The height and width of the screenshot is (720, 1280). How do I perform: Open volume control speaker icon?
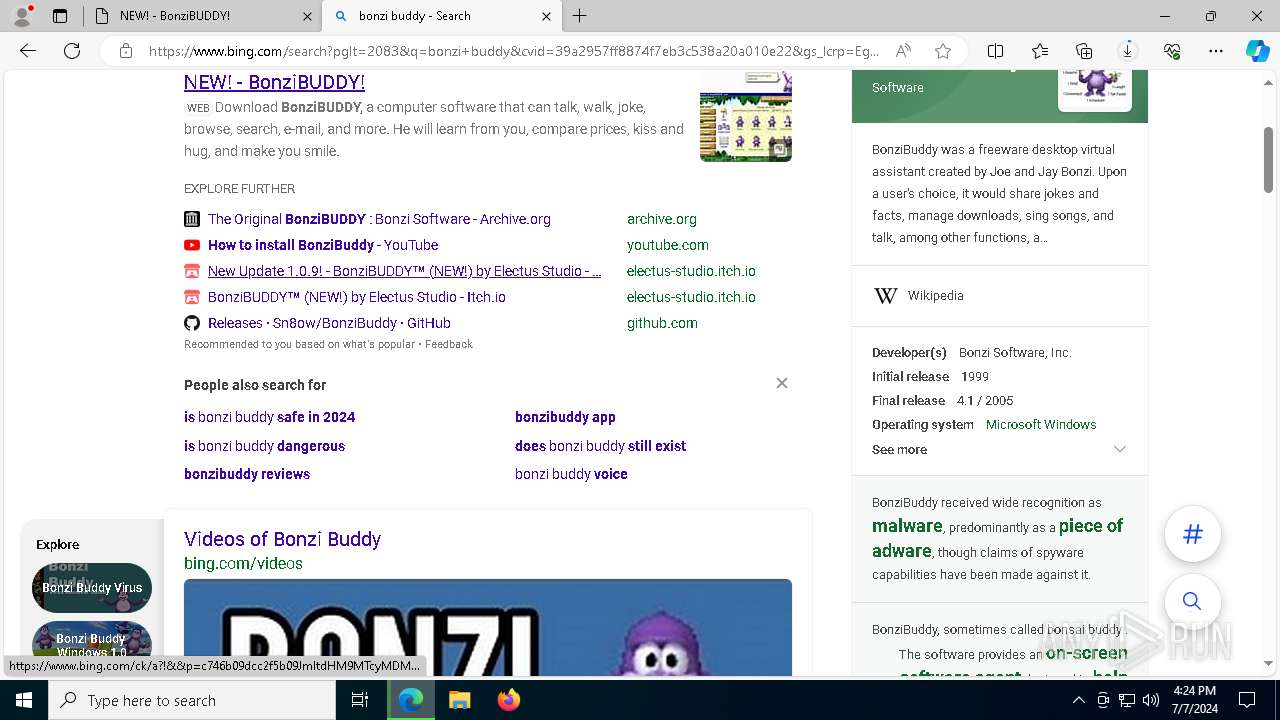coord(1150,700)
